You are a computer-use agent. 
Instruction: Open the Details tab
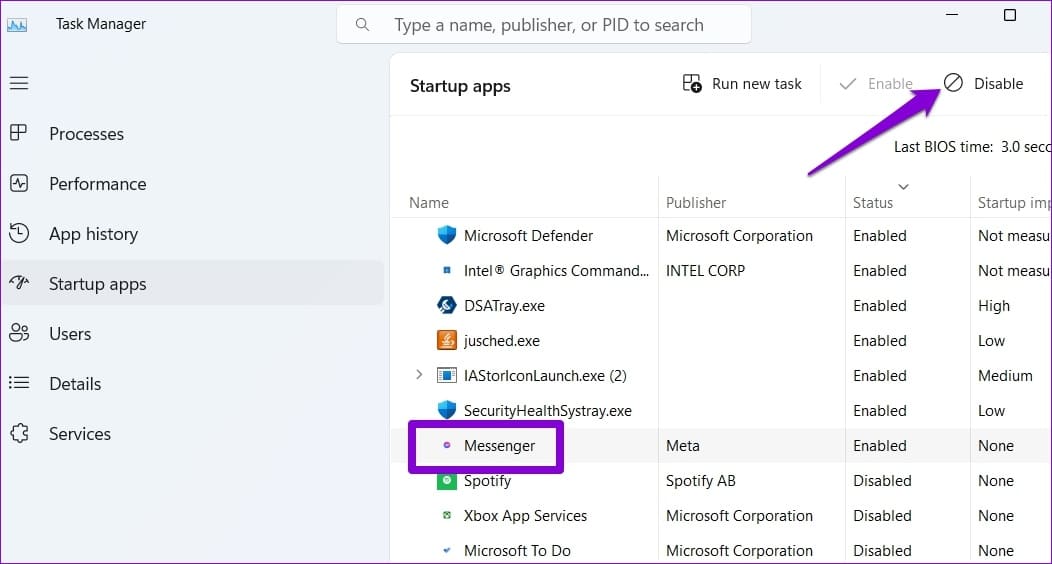click(193, 384)
